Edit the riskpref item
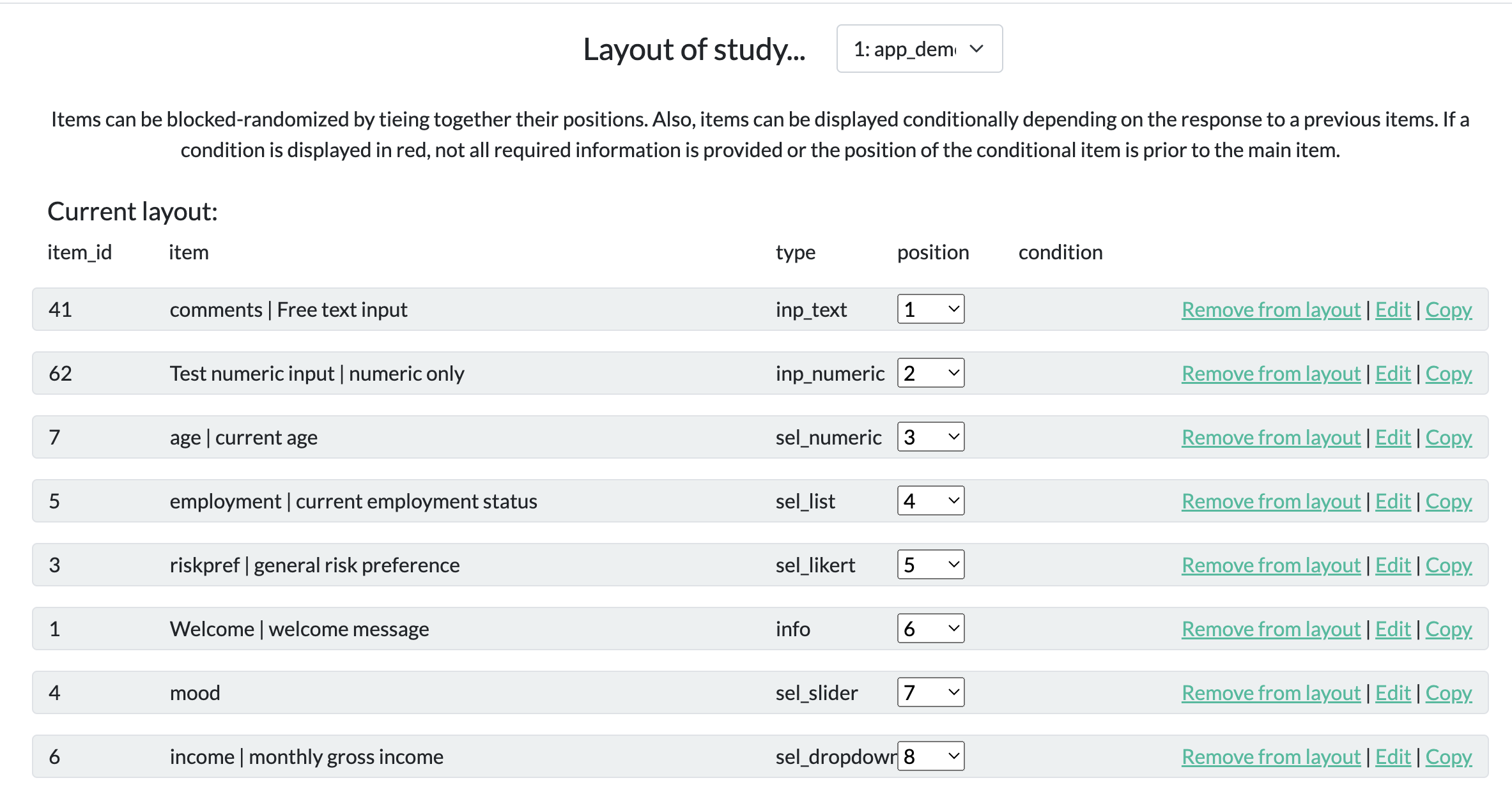 1393,565
